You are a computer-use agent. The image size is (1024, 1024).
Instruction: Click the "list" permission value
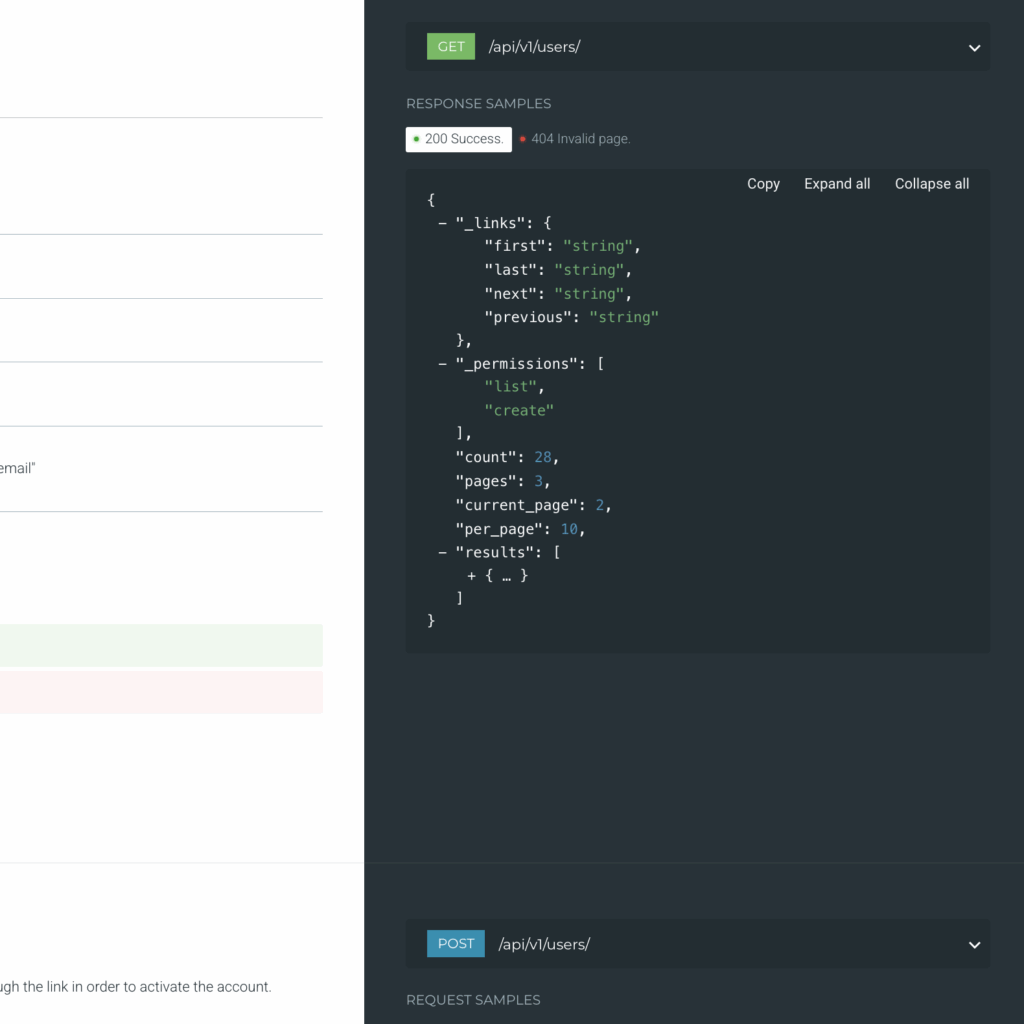(510, 387)
